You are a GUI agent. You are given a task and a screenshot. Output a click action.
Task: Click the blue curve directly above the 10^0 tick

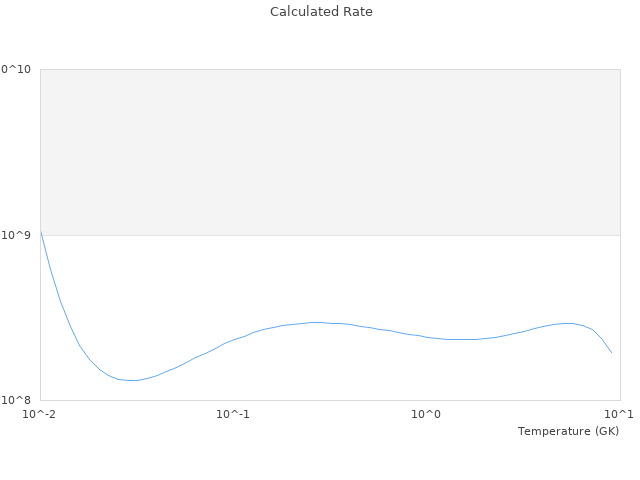tap(426, 337)
